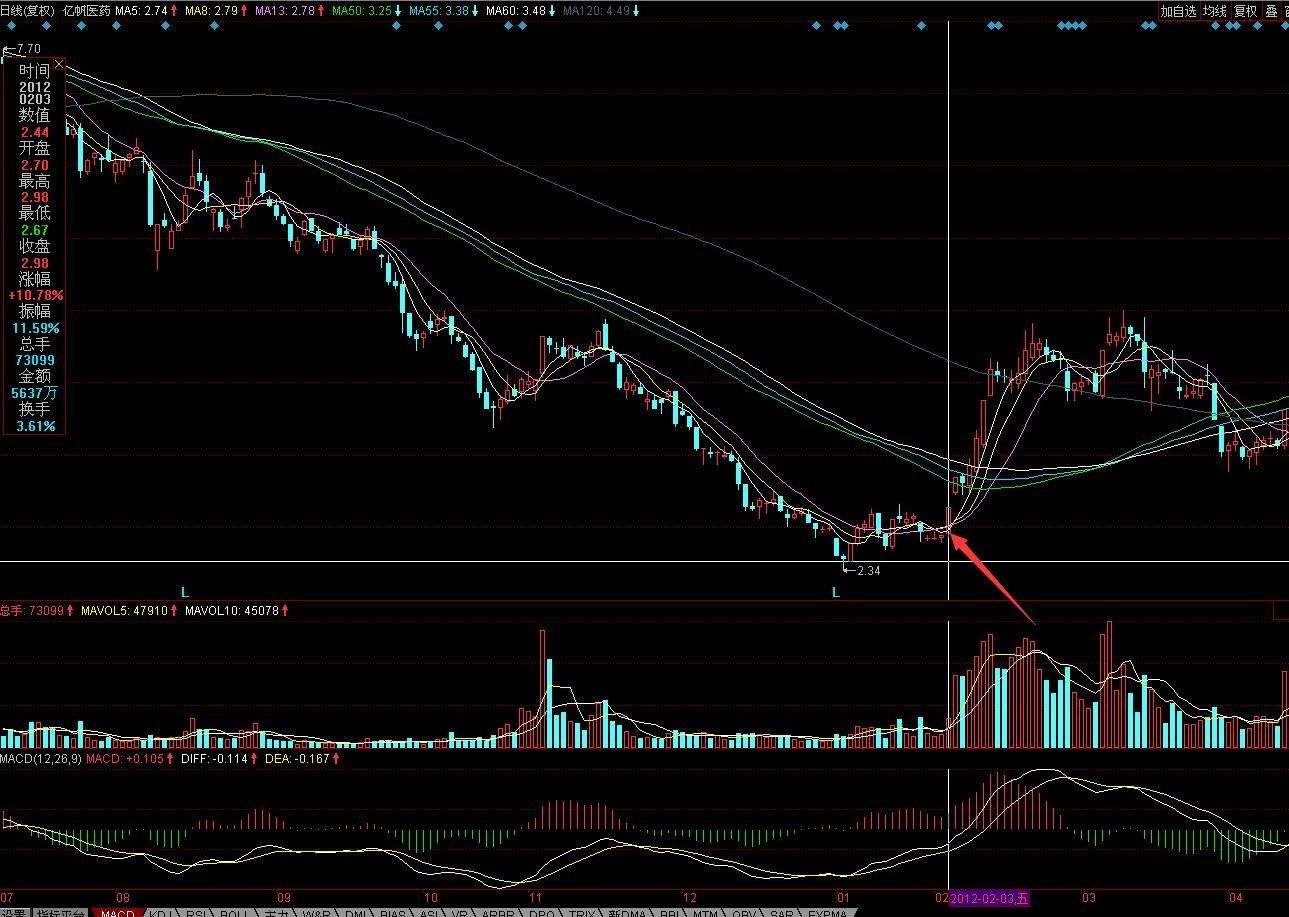The image size is (1289, 917).
Task: Toggle price adjustment with the 复权 button
Action: click(x=1245, y=11)
